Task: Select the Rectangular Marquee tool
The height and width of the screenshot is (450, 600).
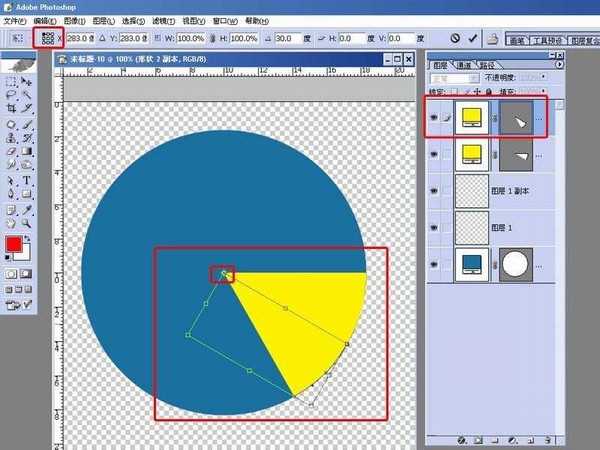Action: (11, 82)
